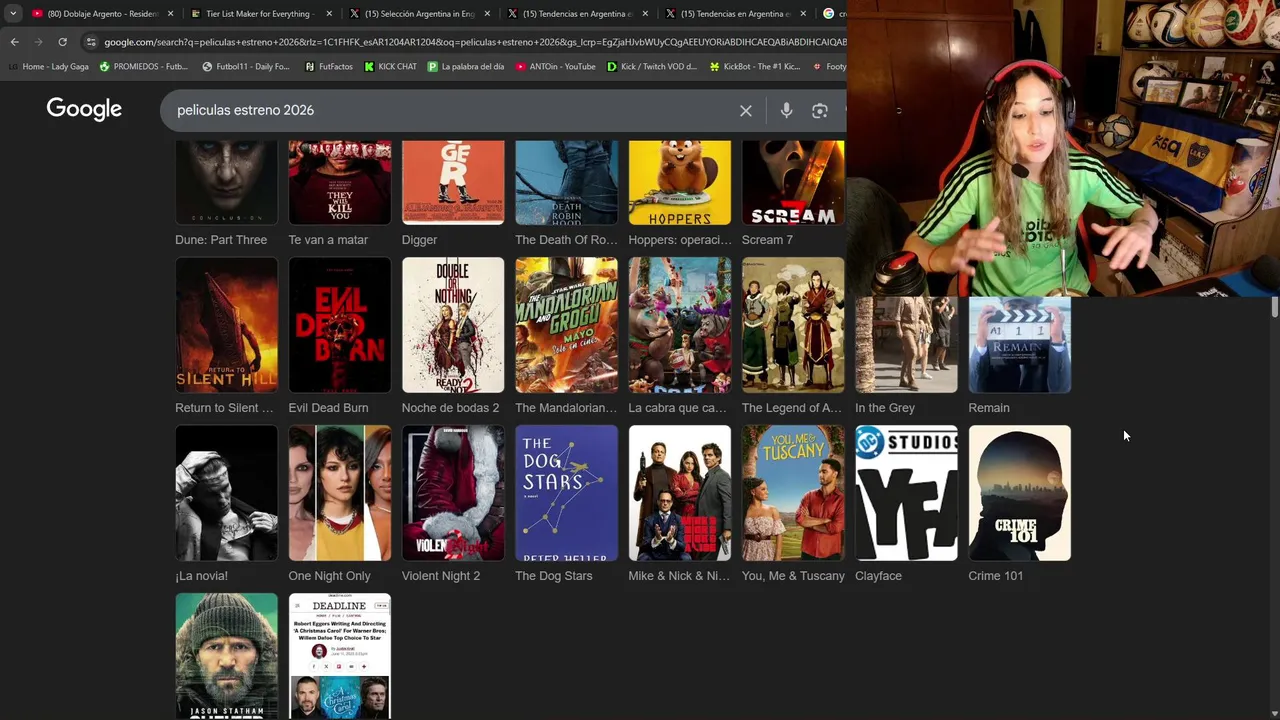1280x720 pixels.
Task: Close the Selección Argentina tab
Action: pos(487,14)
